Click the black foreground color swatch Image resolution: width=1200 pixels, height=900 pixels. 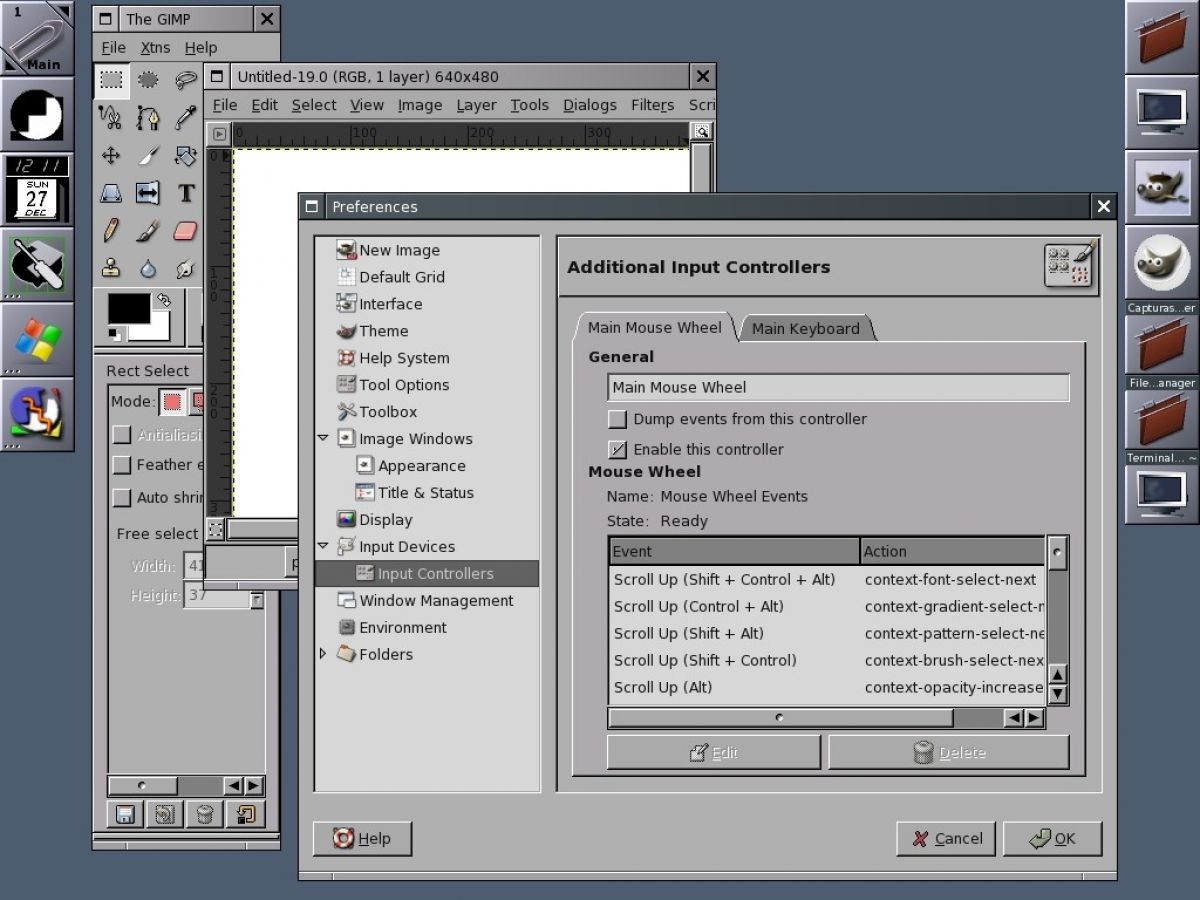128,309
